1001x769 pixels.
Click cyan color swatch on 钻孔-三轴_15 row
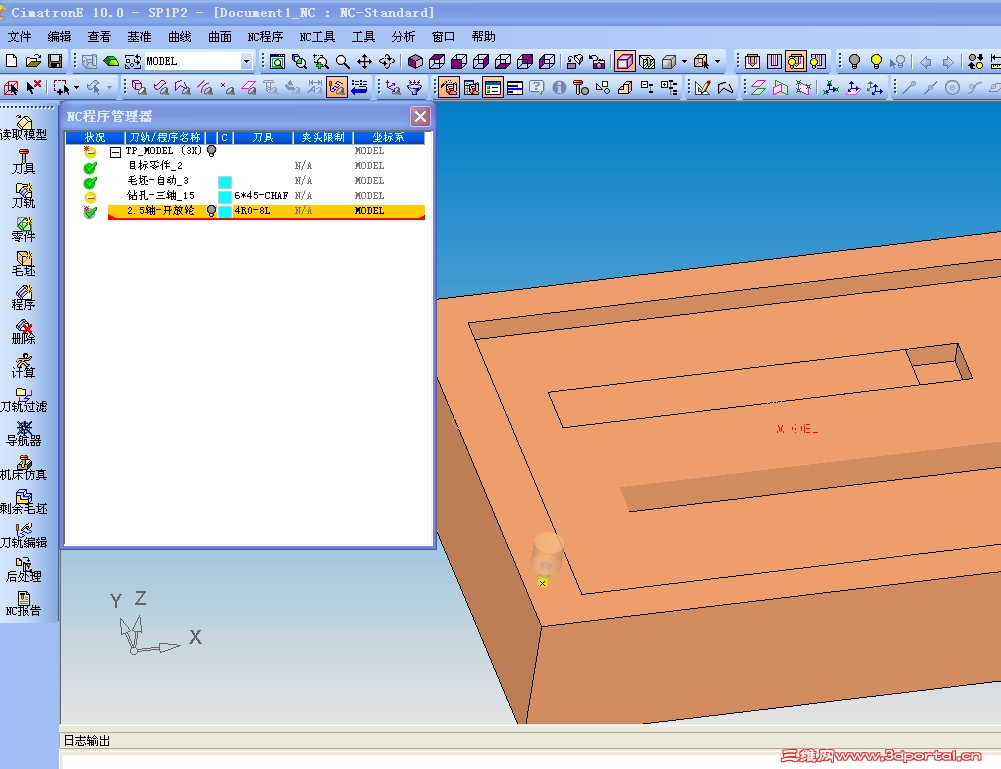225,196
